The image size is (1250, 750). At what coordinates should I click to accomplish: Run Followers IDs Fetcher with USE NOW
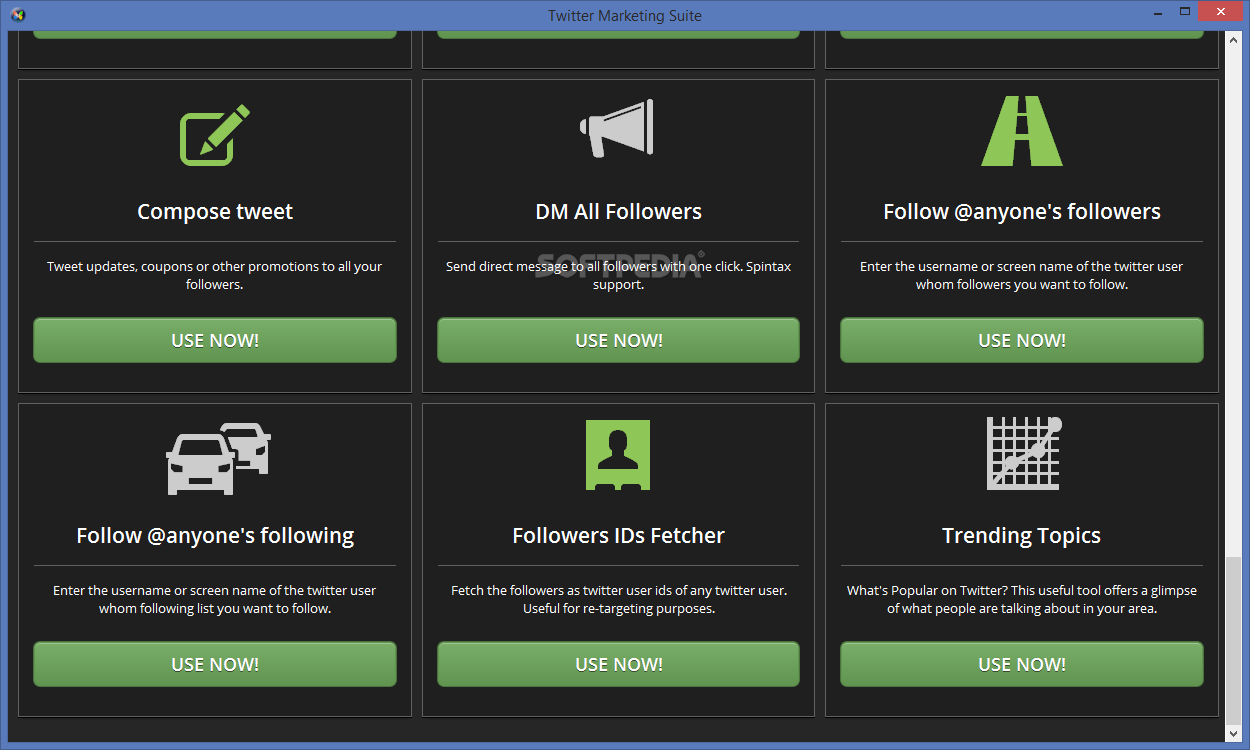(x=618, y=664)
